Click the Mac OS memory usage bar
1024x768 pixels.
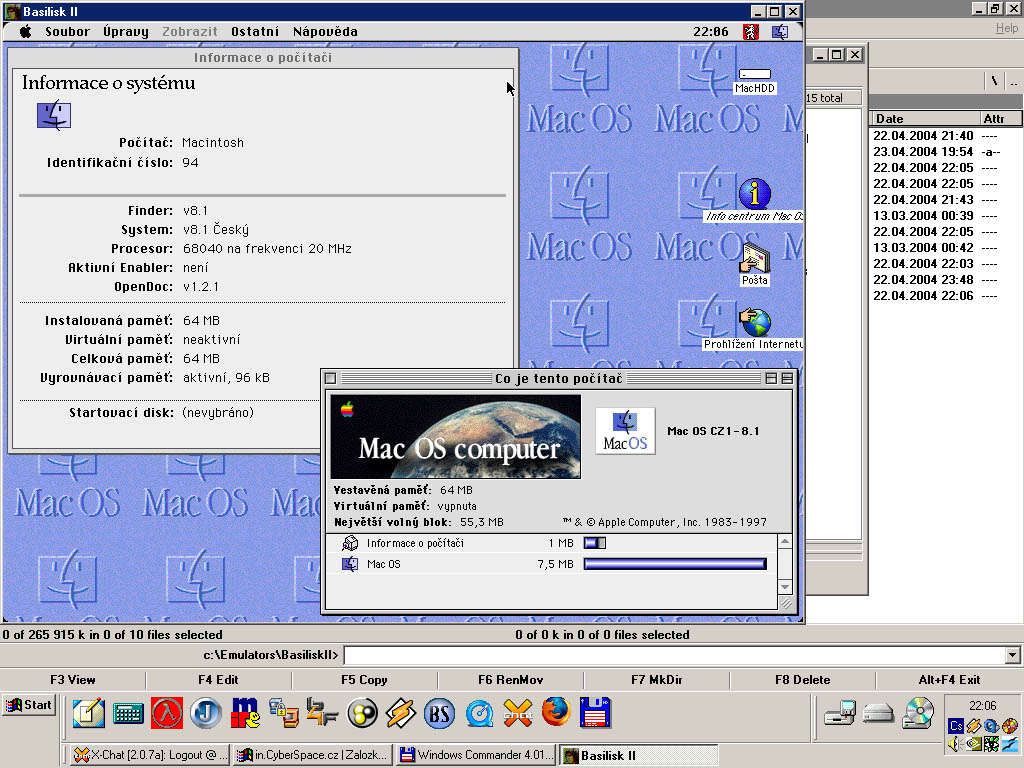pos(675,564)
